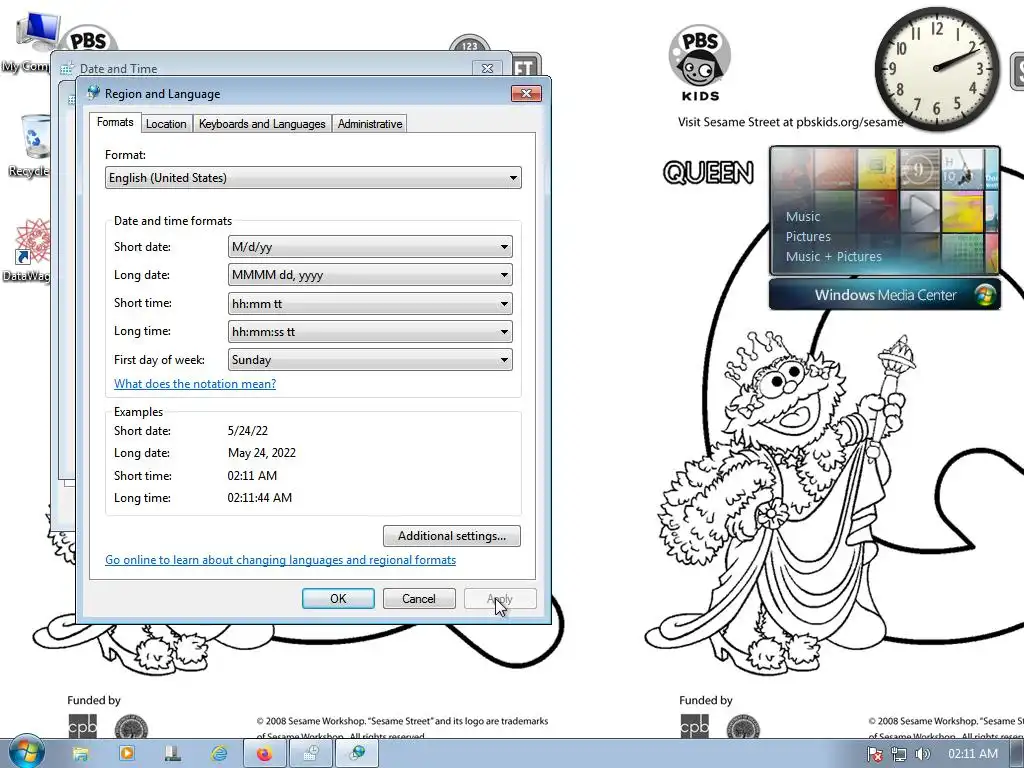Open the Keyboards and Languages tab

[262, 123]
